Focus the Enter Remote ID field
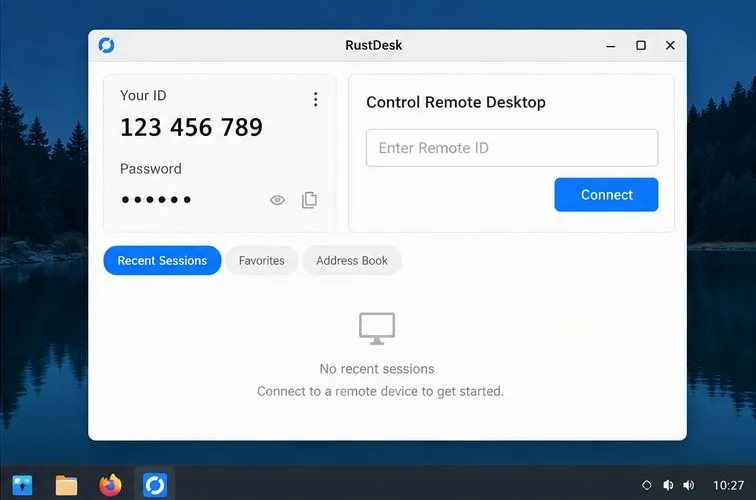The height and width of the screenshot is (500, 756). click(512, 148)
